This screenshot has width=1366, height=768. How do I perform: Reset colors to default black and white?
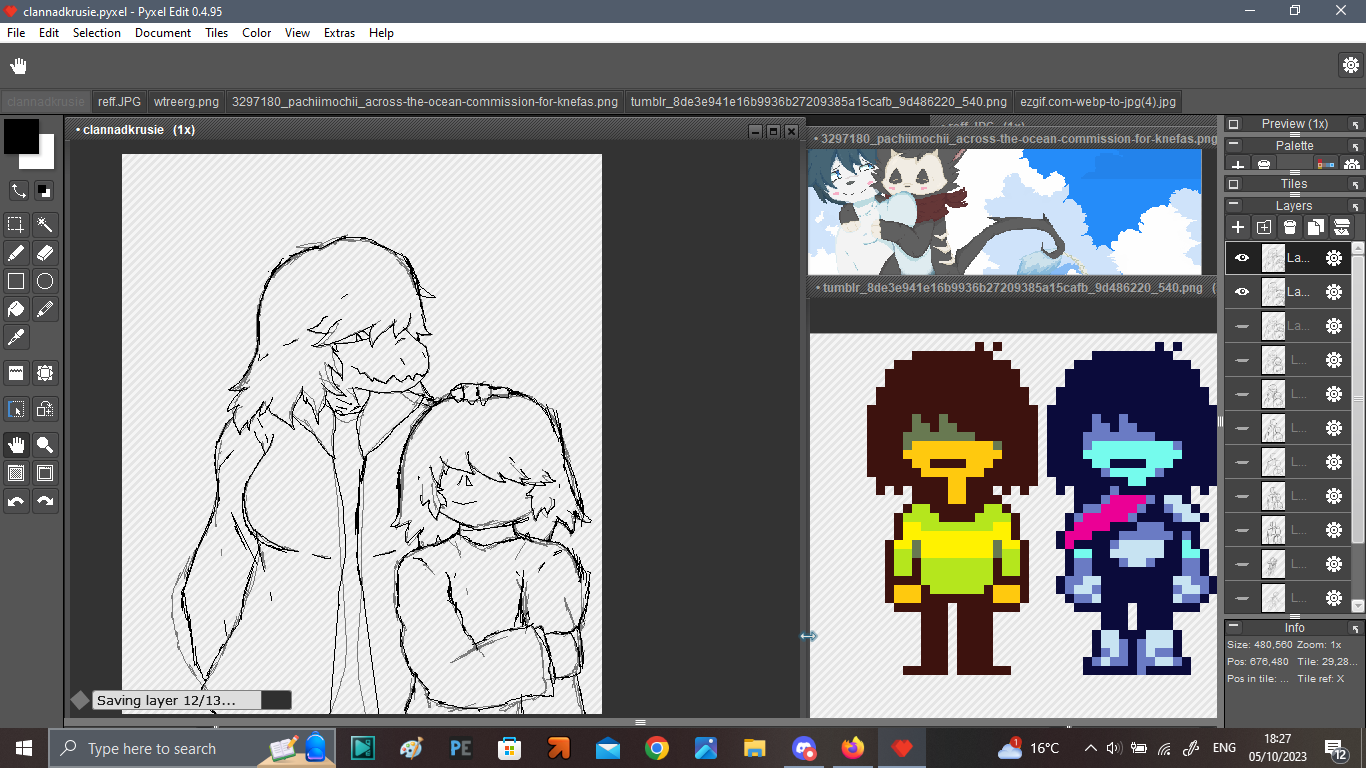click(44, 190)
